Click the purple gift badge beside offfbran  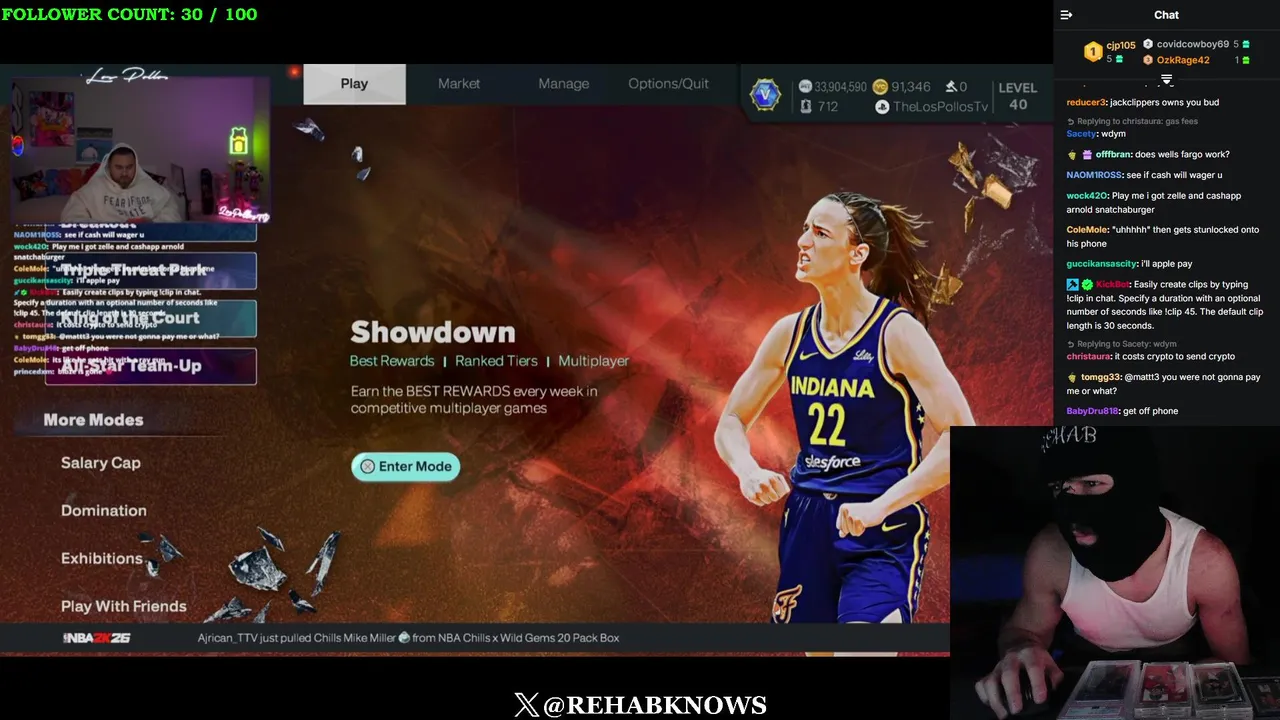tap(1087, 155)
